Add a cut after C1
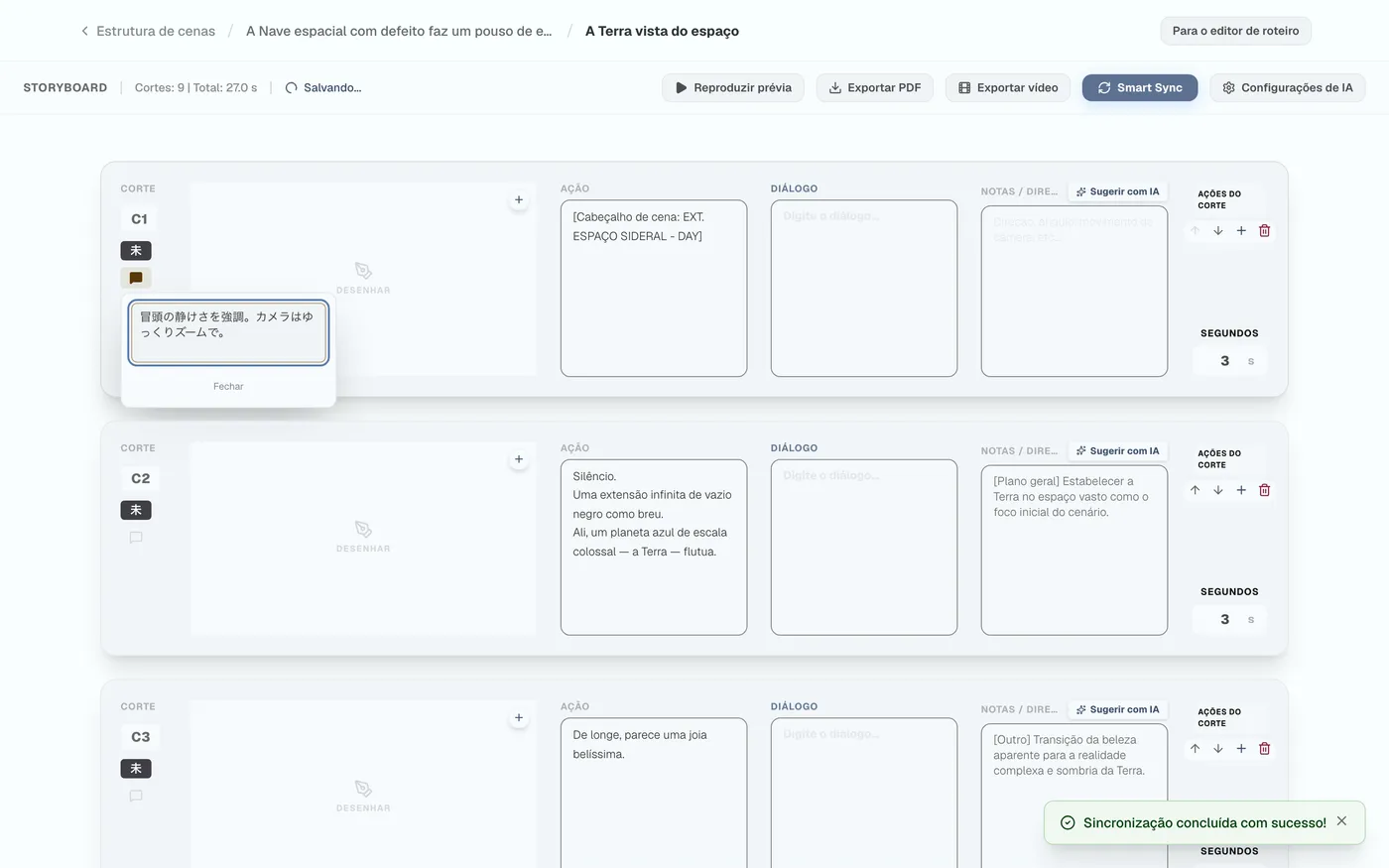Viewport: 1389px width, 868px height. pyautogui.click(x=1241, y=230)
